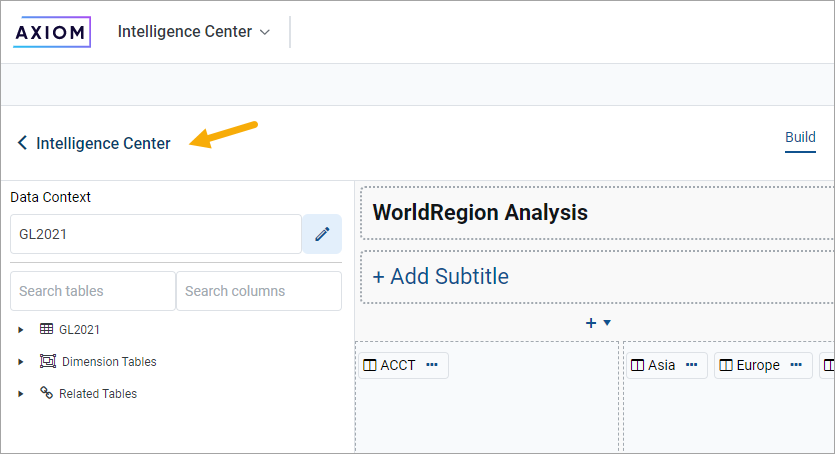Switch to the Build tab

pyautogui.click(x=800, y=138)
